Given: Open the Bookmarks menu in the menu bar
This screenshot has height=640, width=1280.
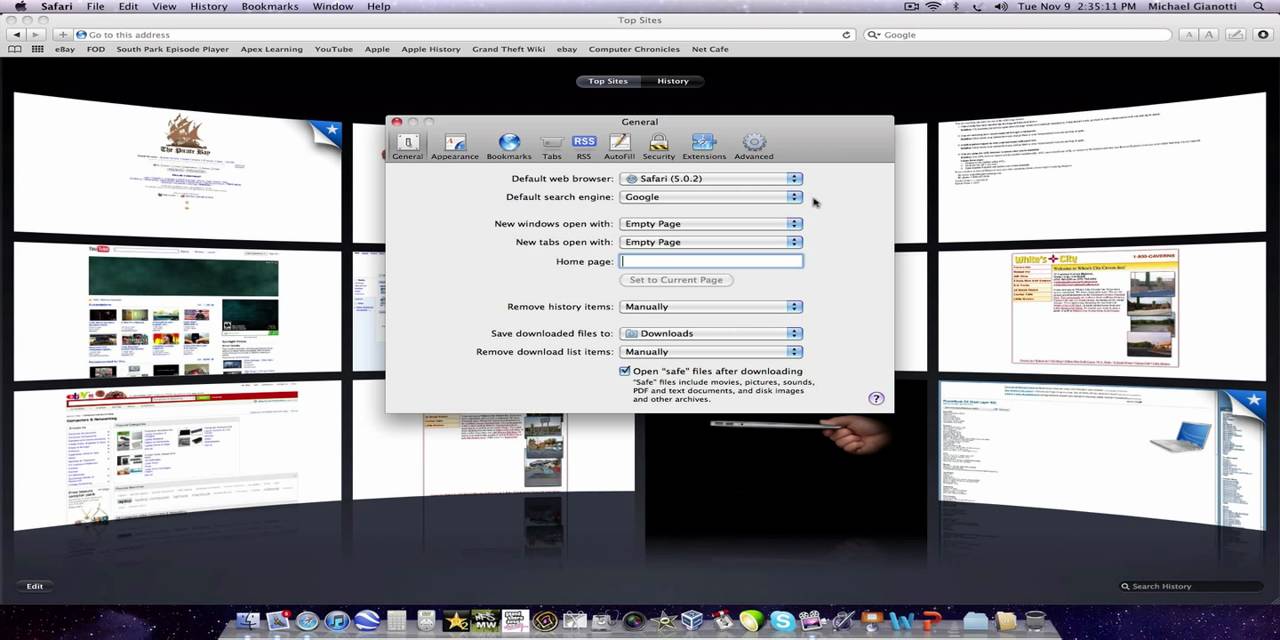Looking at the screenshot, I should tap(270, 6).
